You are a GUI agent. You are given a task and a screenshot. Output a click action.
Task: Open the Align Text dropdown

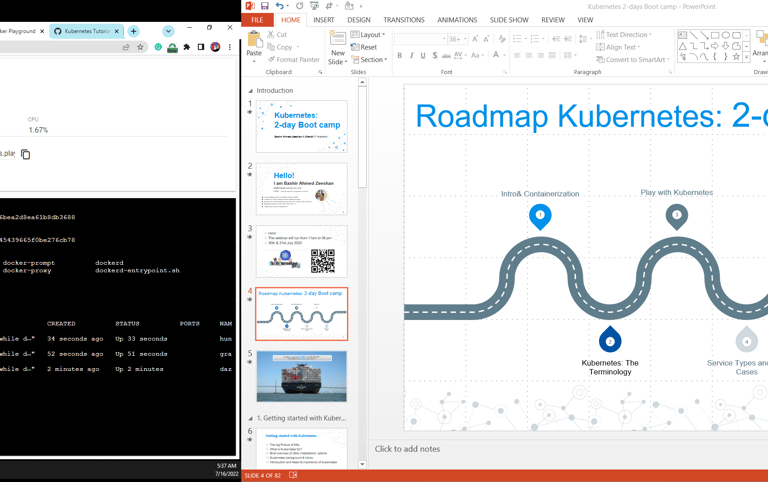point(618,48)
